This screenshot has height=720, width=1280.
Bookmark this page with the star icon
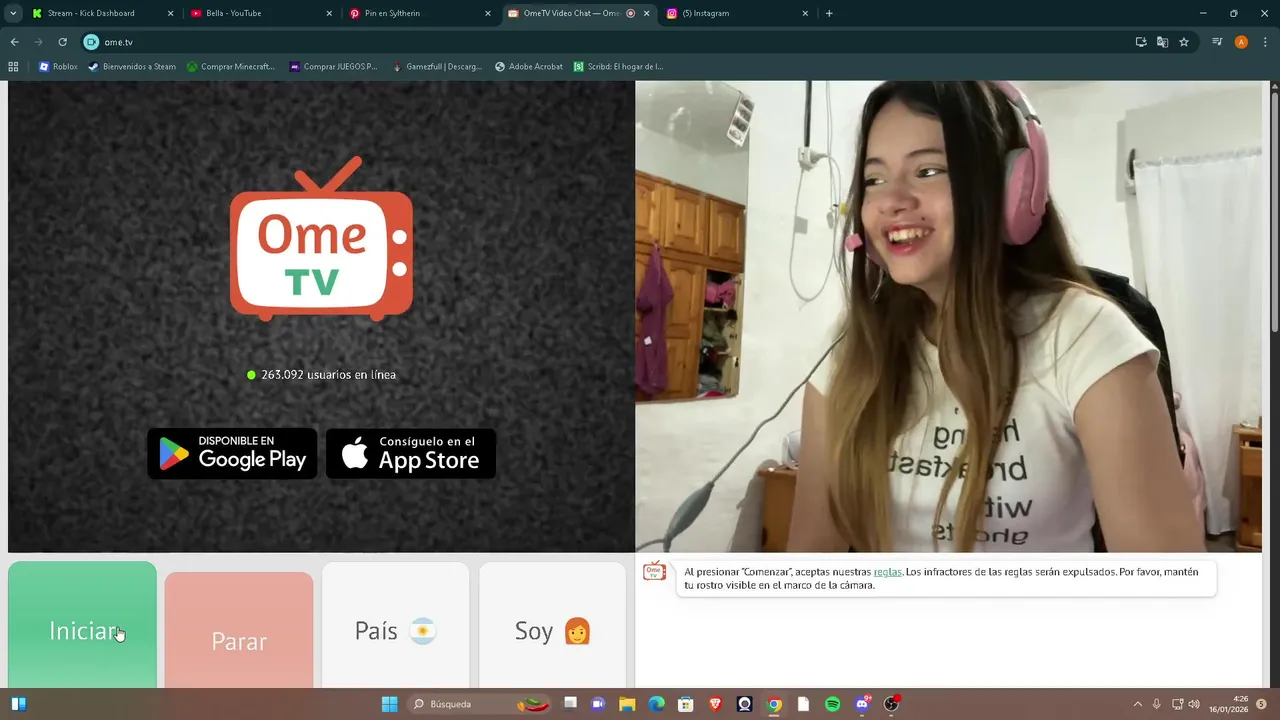click(x=1184, y=42)
